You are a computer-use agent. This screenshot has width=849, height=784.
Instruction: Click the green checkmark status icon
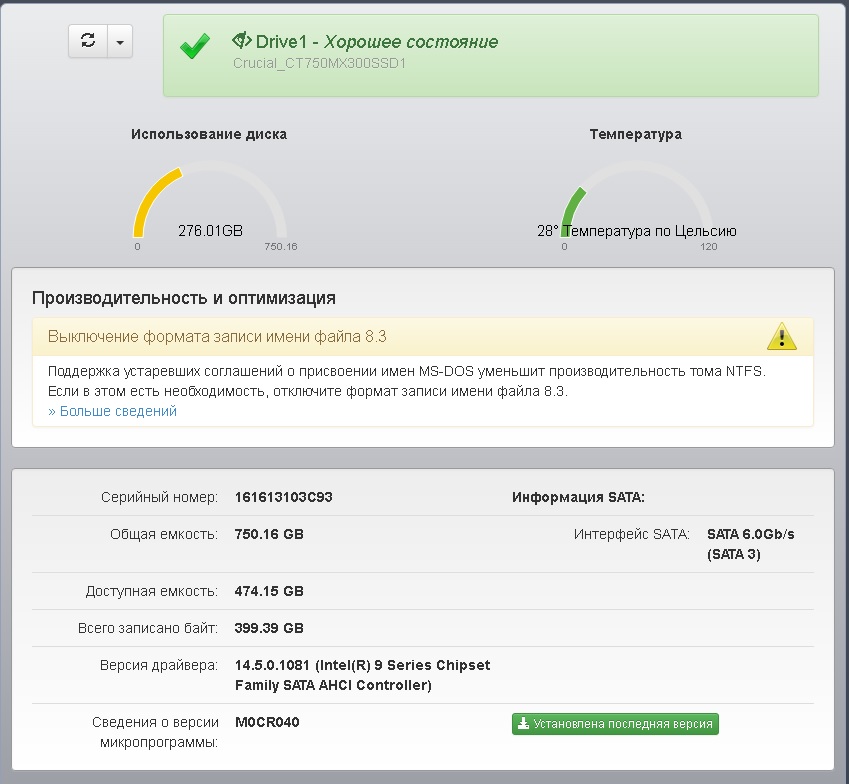click(194, 46)
